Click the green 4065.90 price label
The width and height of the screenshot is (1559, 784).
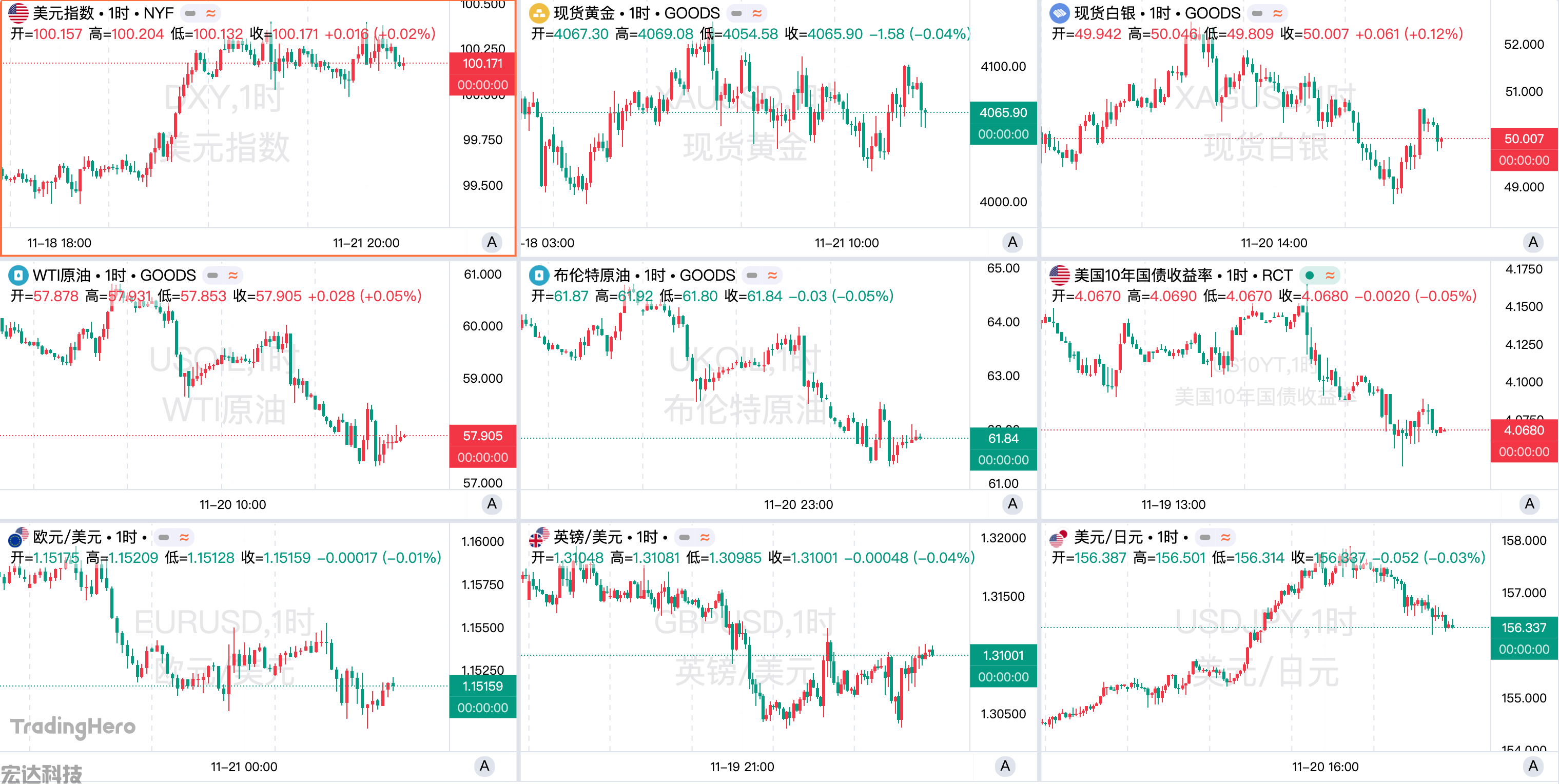pyautogui.click(x=1003, y=112)
